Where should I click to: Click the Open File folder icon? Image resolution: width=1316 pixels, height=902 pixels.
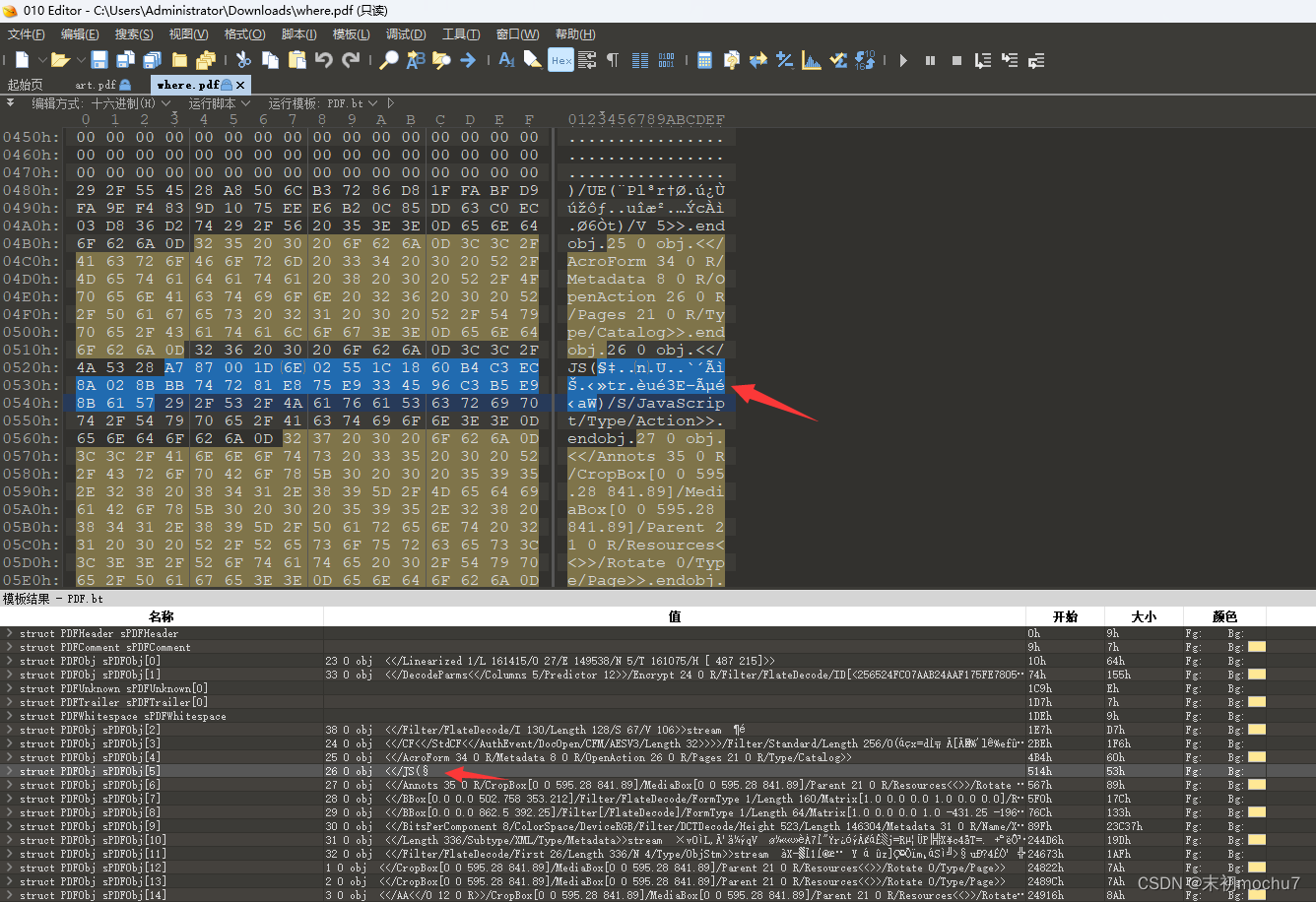[x=60, y=60]
